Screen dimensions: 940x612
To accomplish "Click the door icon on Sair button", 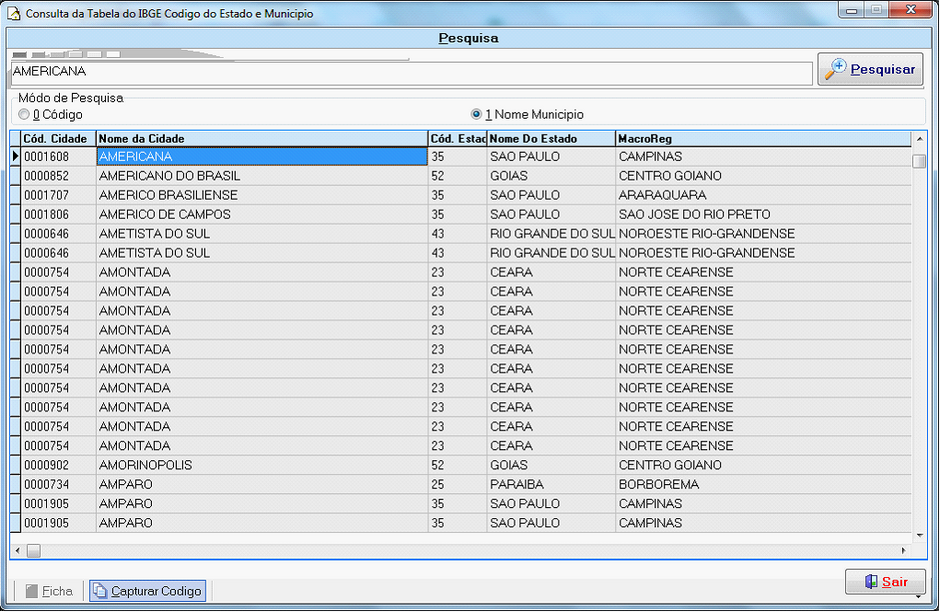I will click(870, 581).
